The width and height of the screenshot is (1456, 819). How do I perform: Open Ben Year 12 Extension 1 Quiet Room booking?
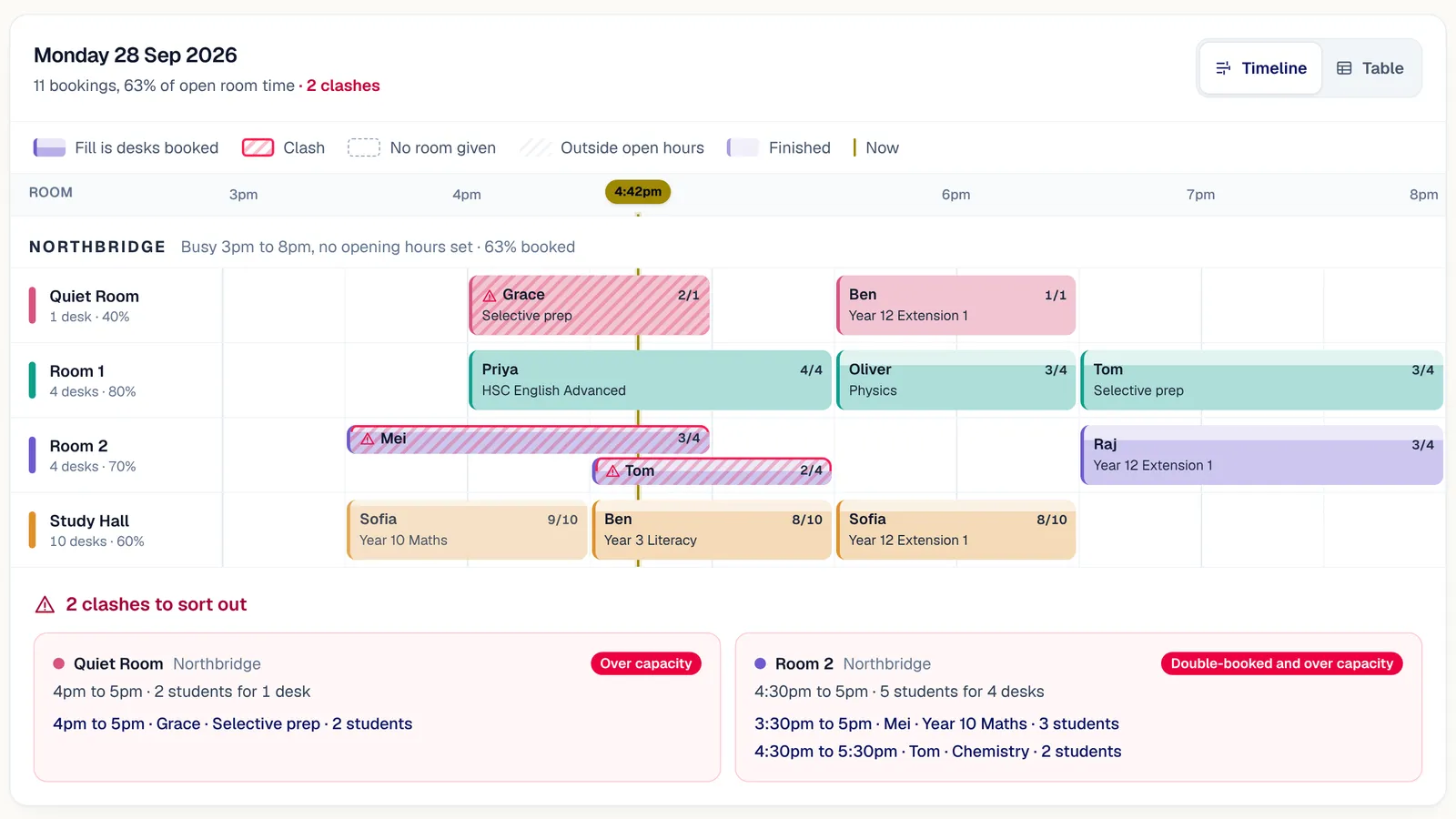pos(955,305)
